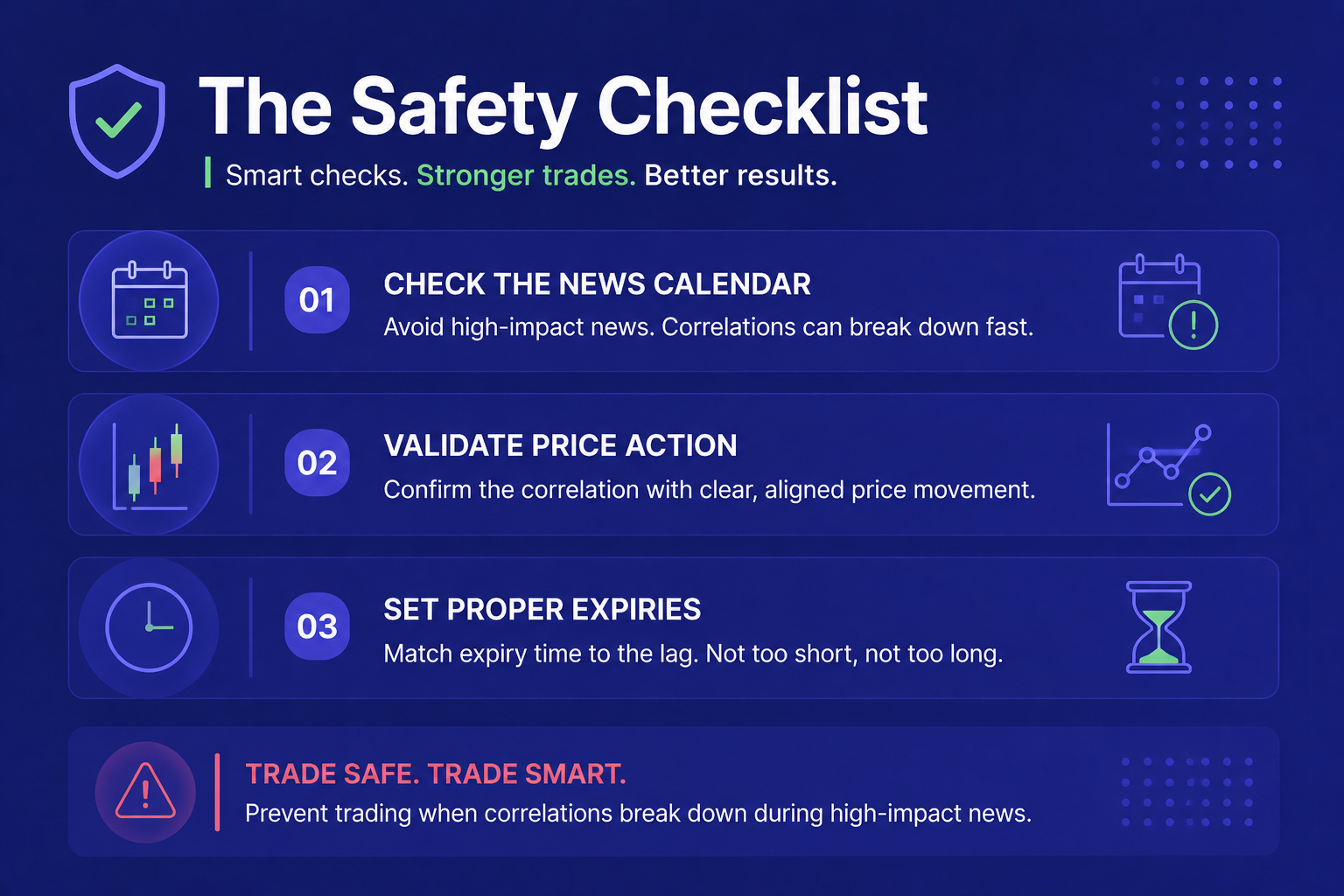
Task: Open the Set Proper Expiries heading
Action: (x=542, y=610)
